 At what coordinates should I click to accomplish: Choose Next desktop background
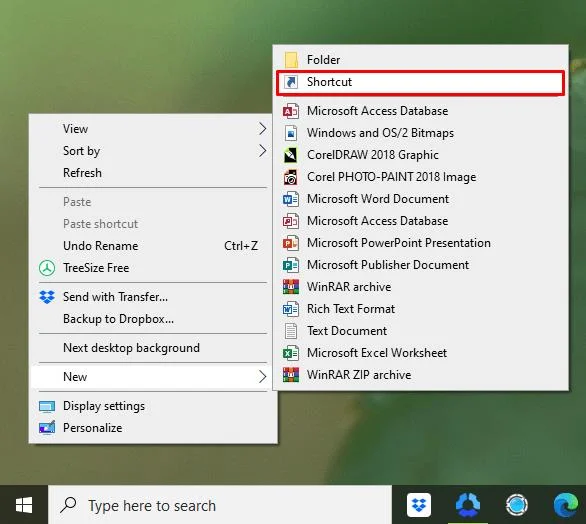click(x=153, y=348)
